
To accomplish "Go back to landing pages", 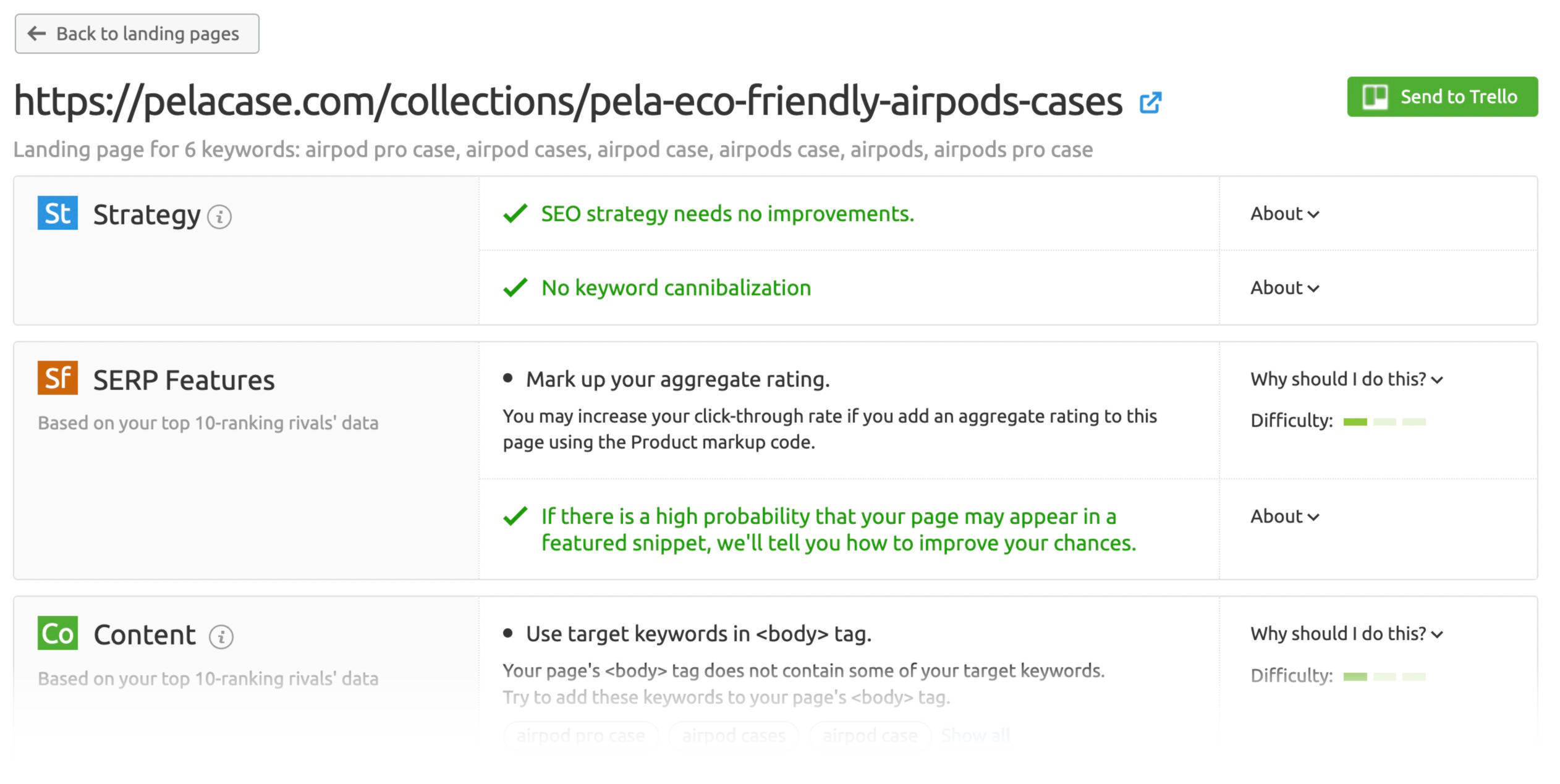I will (137, 34).
